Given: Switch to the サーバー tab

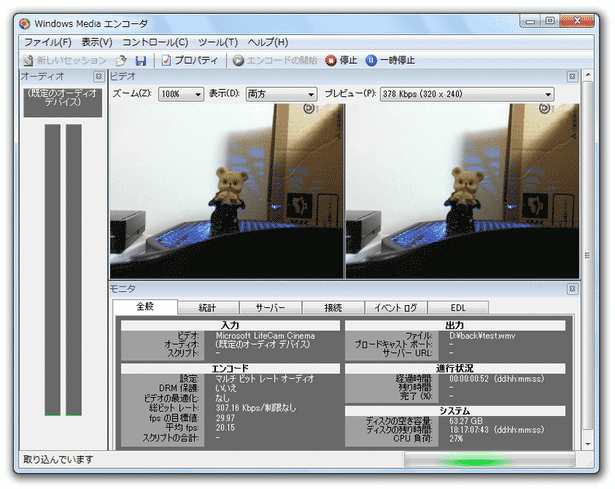Looking at the screenshot, I should pos(270,308).
